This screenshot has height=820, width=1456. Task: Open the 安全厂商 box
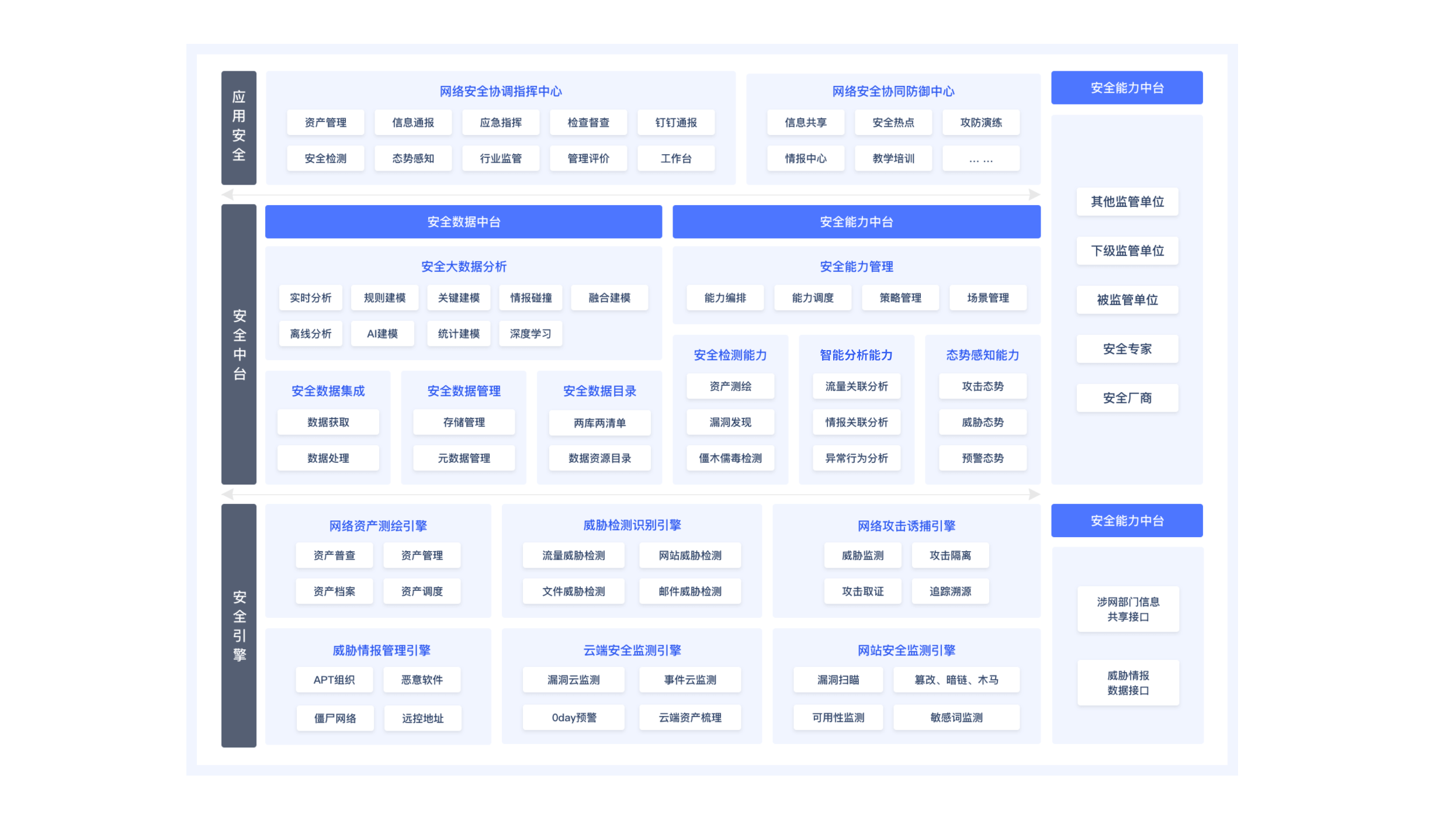coord(1127,399)
